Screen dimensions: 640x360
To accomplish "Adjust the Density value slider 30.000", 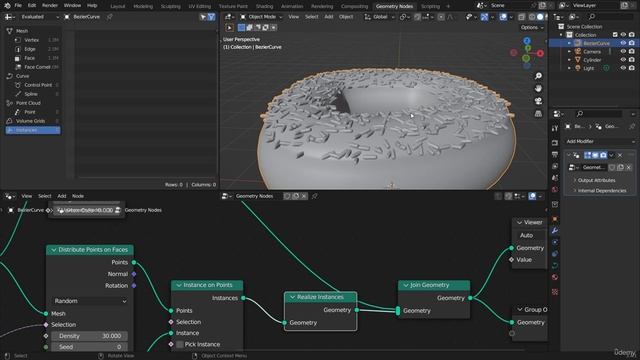I will click(x=90, y=336).
